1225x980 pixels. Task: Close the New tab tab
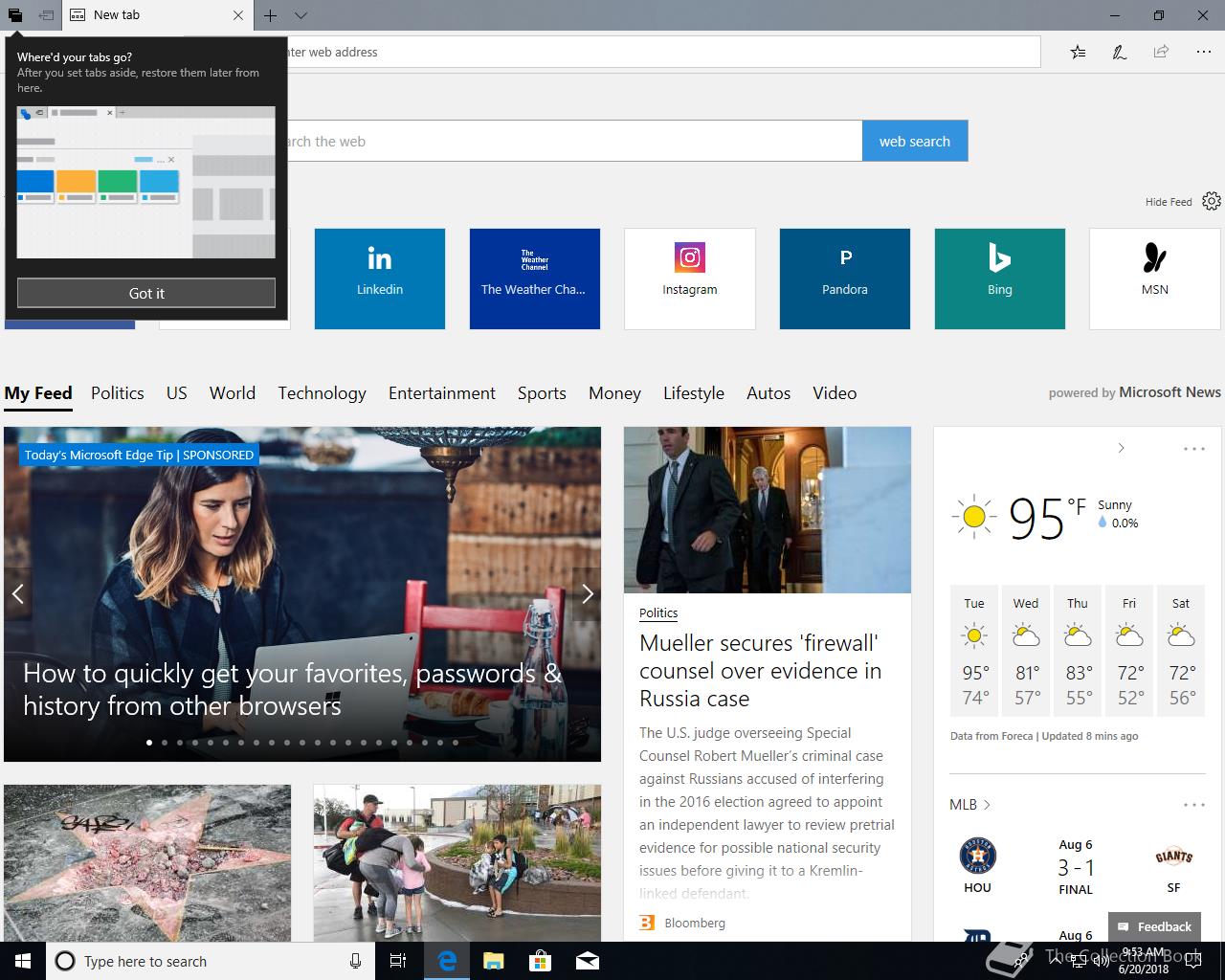pos(238,15)
